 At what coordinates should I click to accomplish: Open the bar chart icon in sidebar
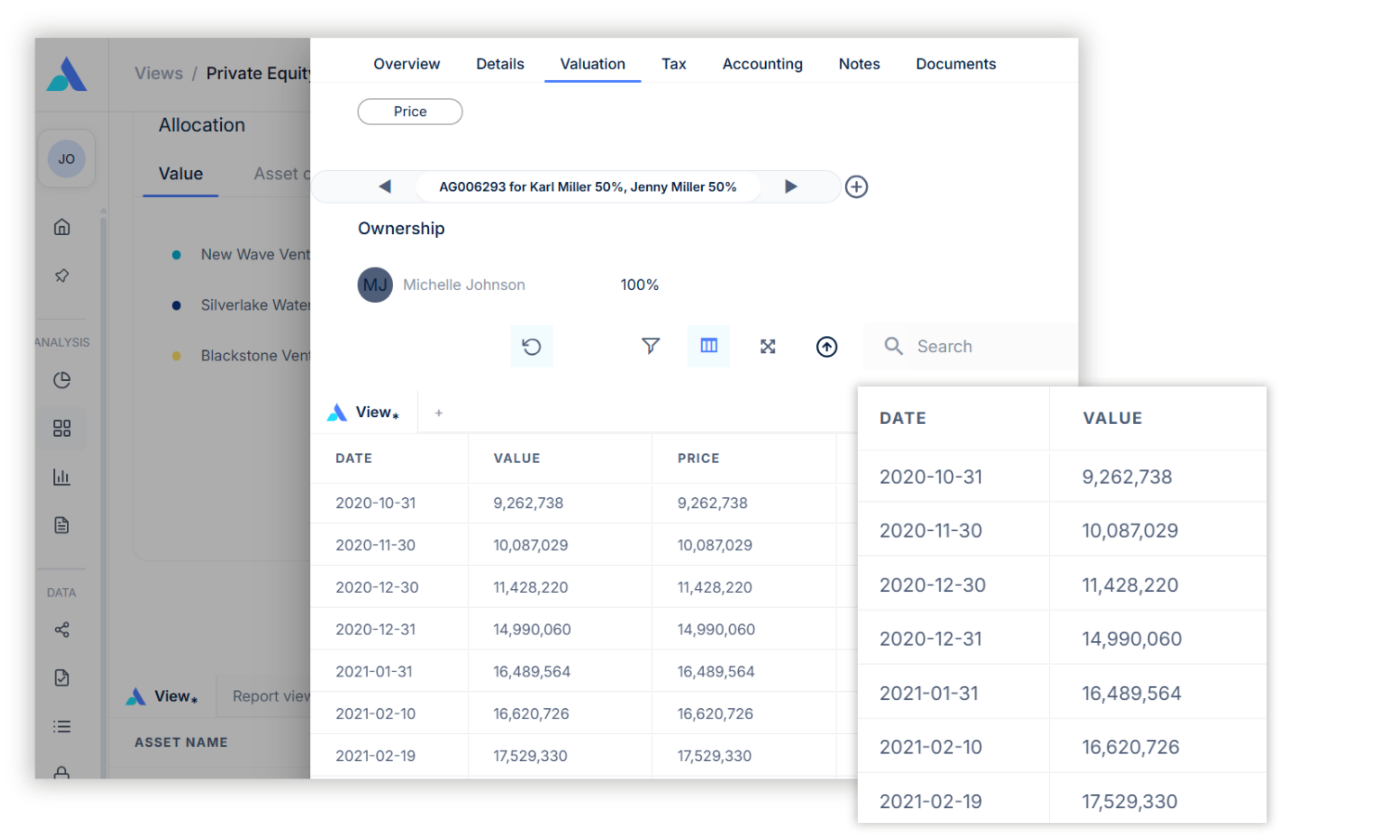(62, 477)
